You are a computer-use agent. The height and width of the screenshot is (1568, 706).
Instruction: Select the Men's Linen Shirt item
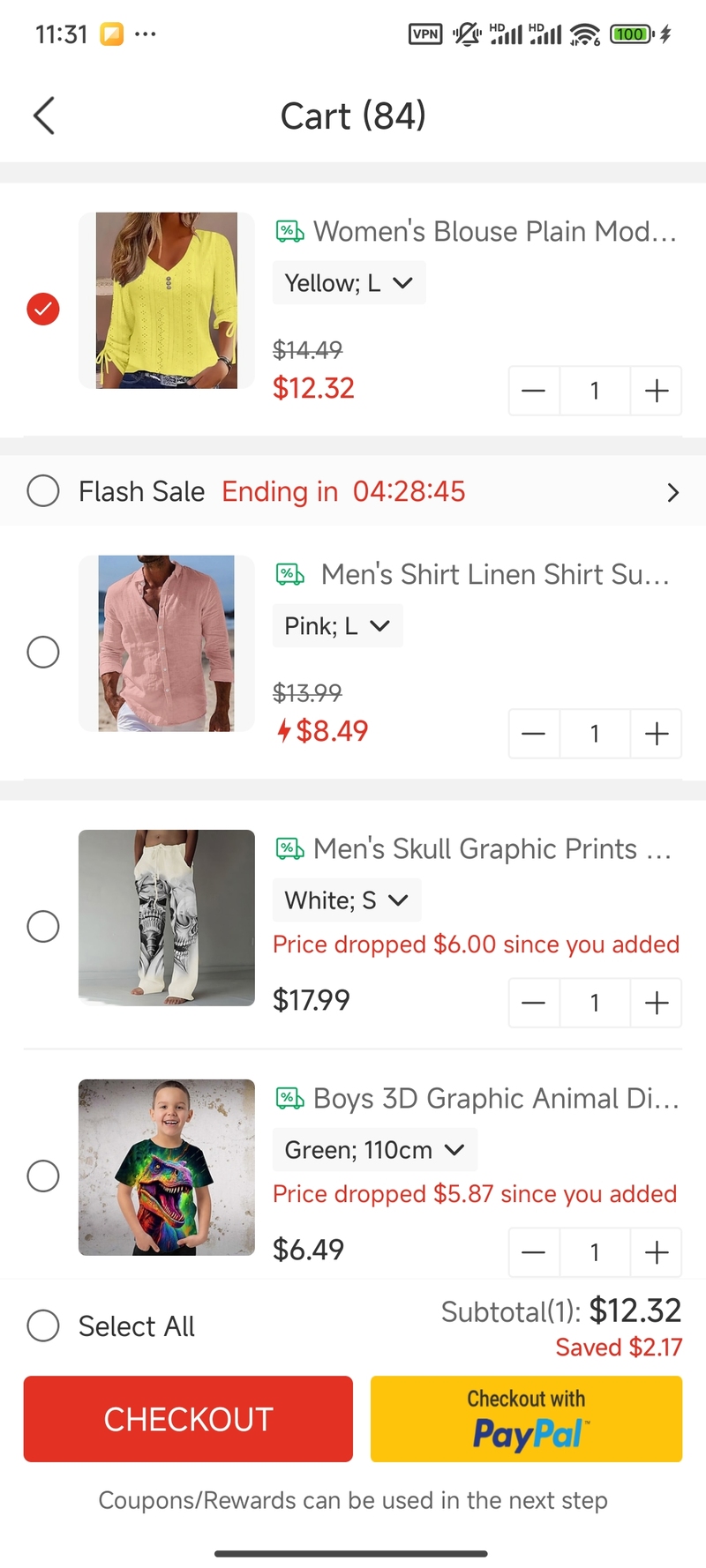[x=43, y=652]
